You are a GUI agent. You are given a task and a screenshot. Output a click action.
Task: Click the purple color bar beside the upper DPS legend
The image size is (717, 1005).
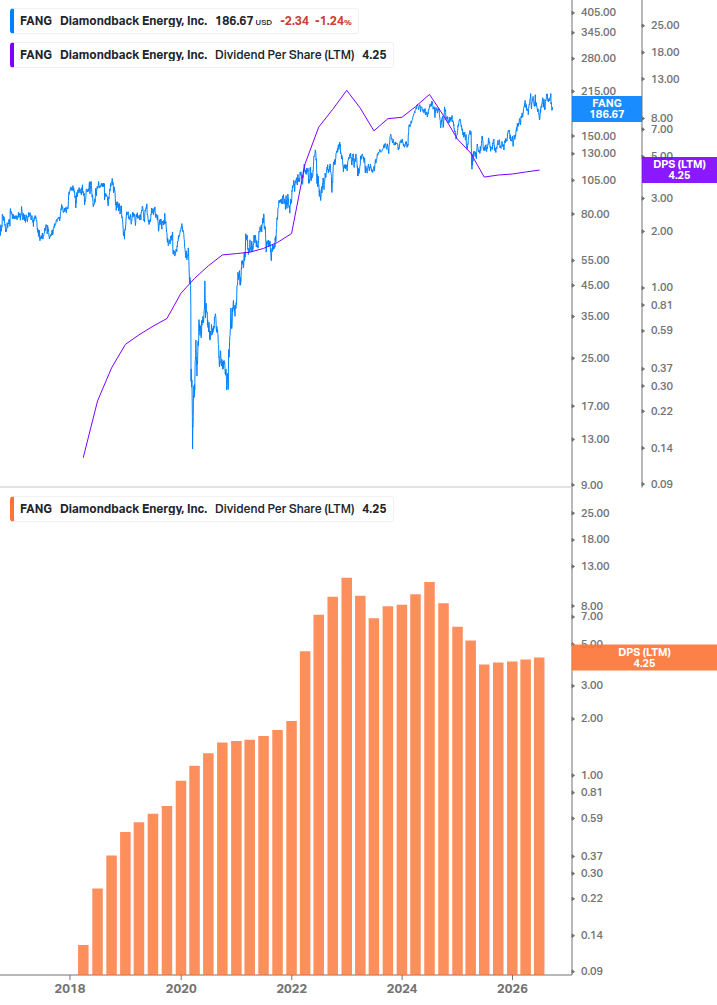[12, 55]
